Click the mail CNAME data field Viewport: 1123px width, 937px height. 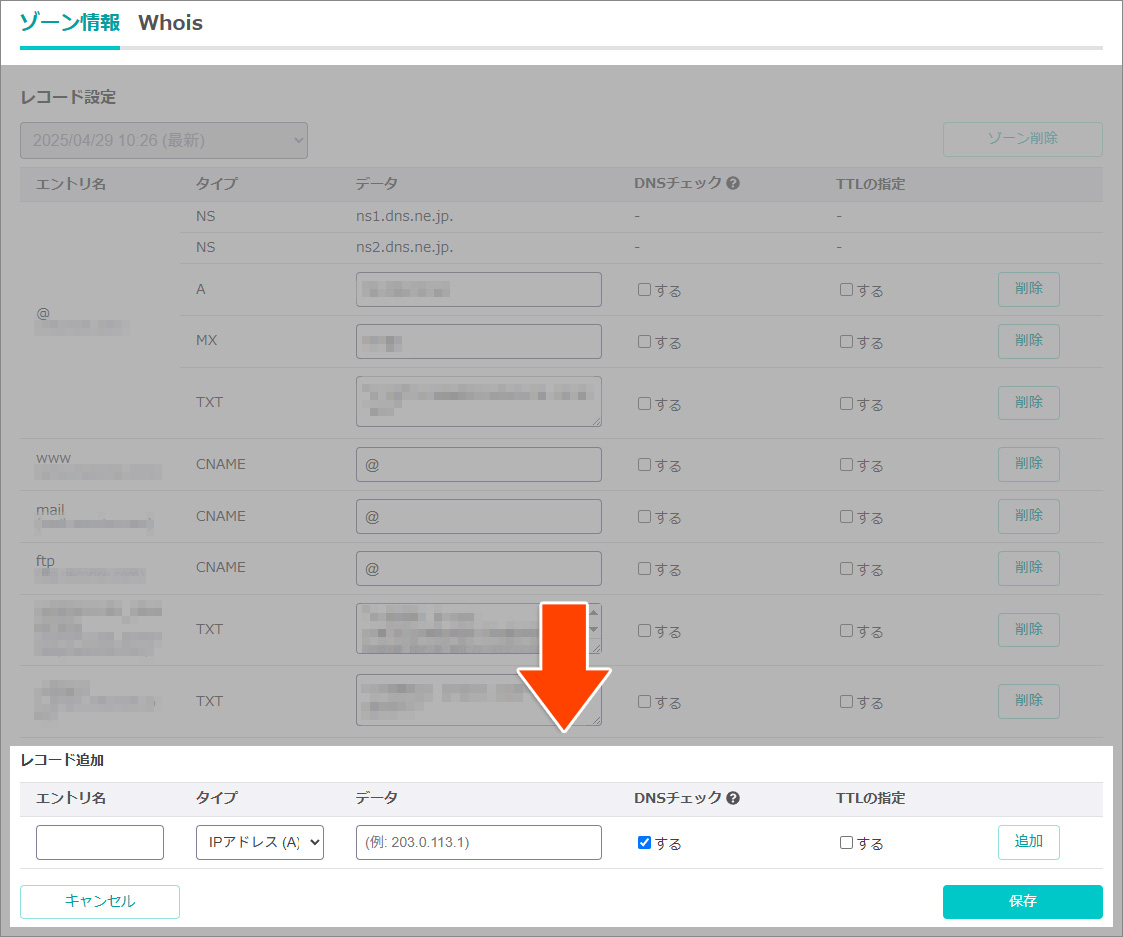[478, 516]
